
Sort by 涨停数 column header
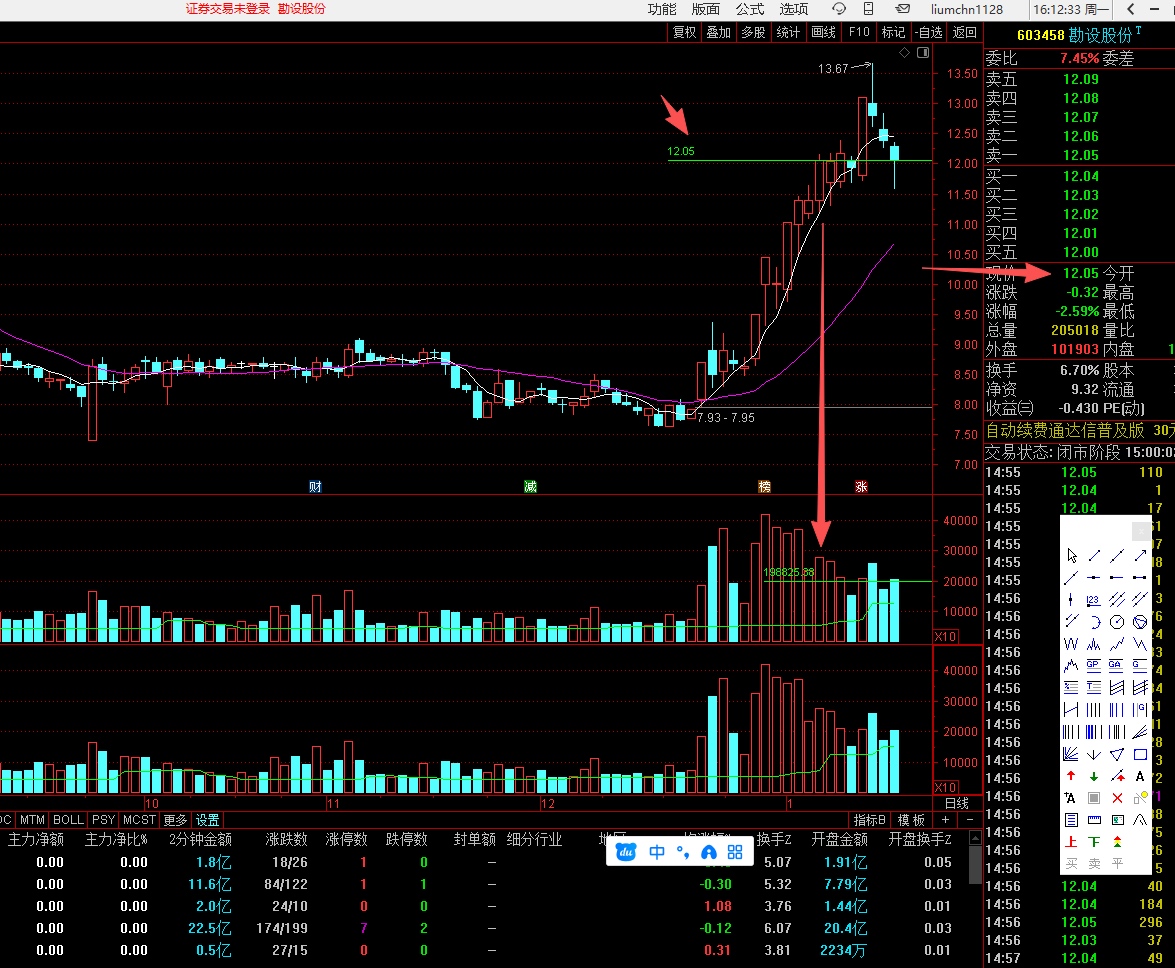[x=346, y=839]
